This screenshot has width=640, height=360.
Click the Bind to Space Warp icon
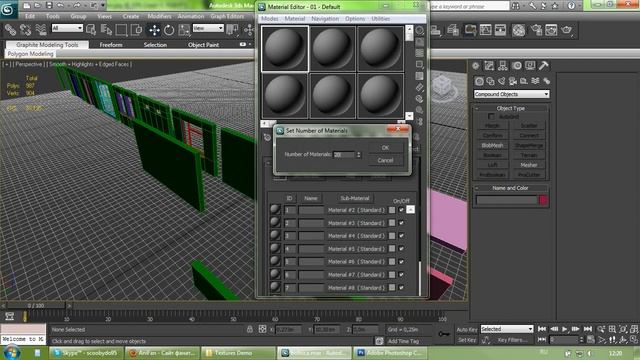(x=41, y=30)
